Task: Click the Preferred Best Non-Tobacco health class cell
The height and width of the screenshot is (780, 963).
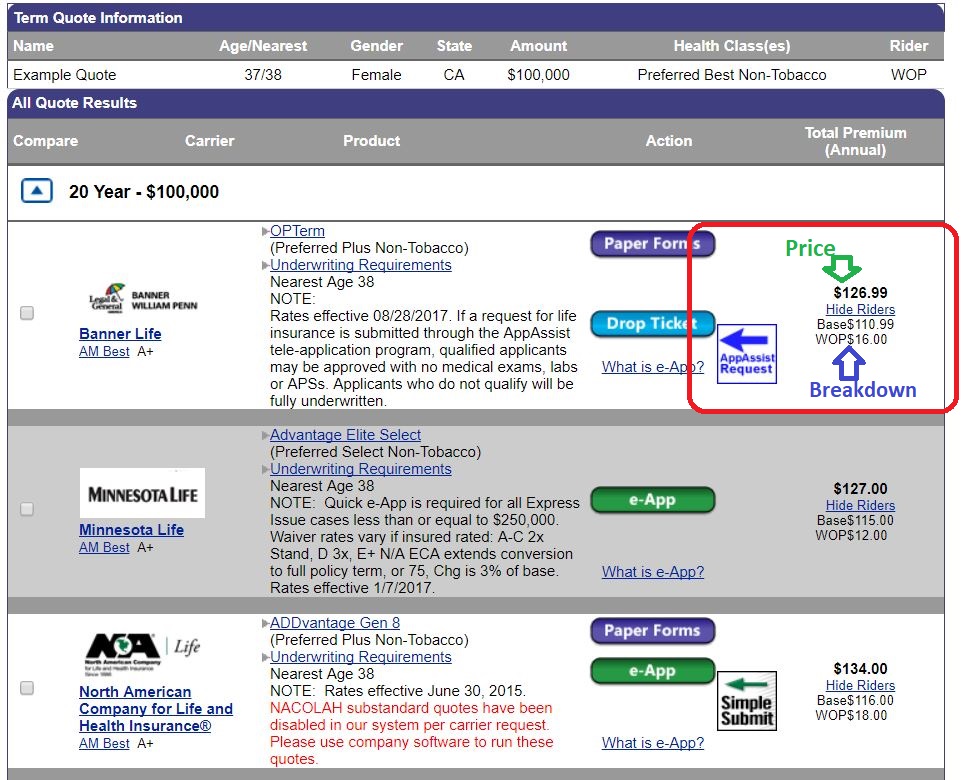Action: point(731,75)
